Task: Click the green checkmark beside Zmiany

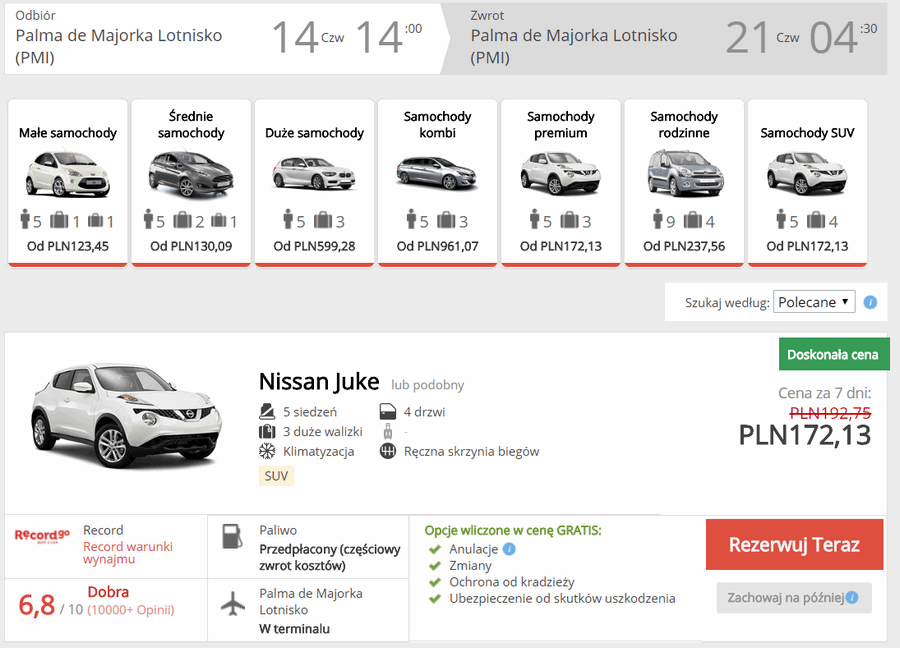Action: [x=435, y=566]
